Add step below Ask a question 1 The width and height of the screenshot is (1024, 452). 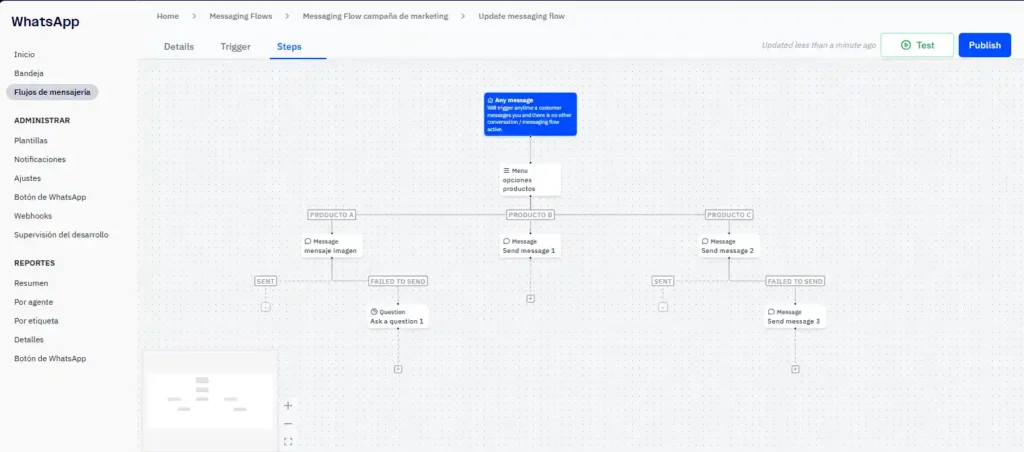pos(398,369)
